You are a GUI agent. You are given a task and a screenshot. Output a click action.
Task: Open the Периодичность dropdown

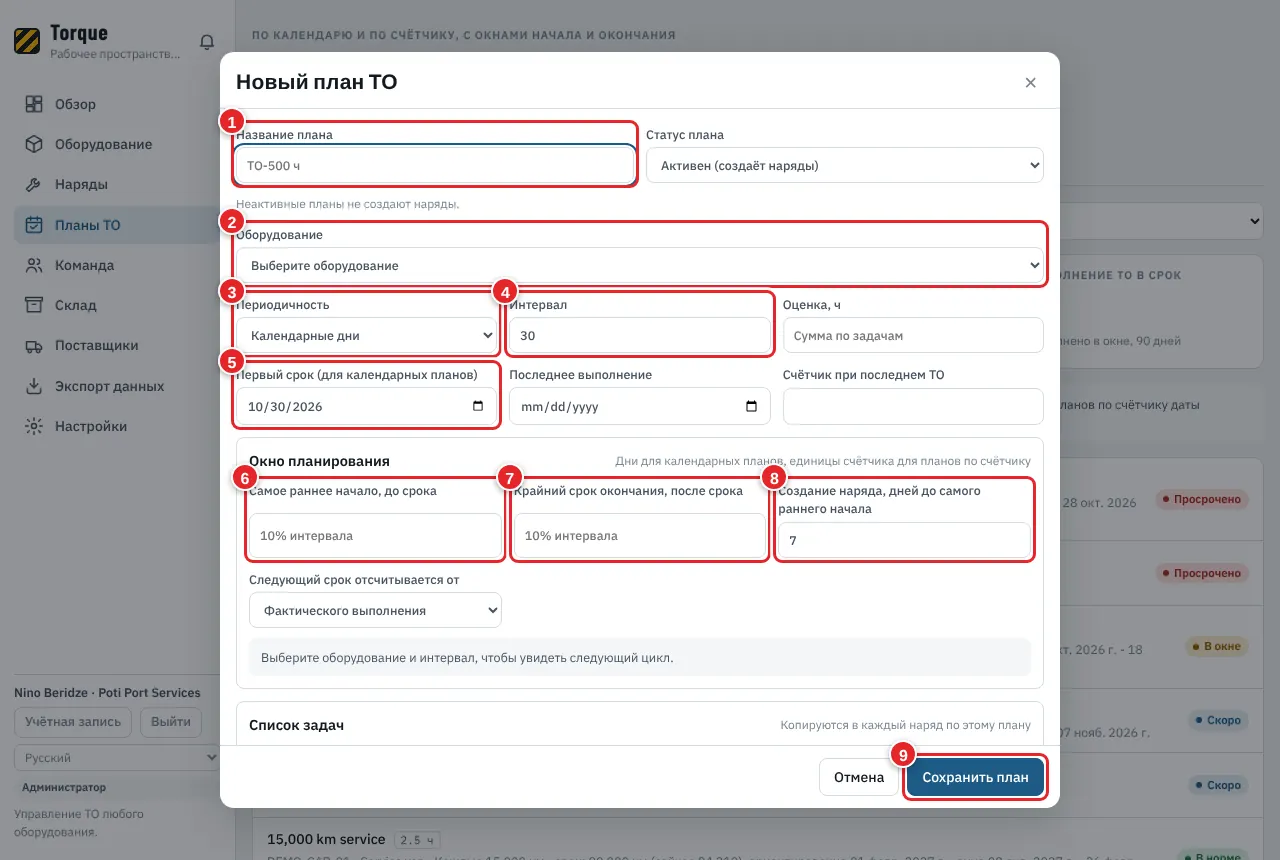pyautogui.click(x=367, y=336)
